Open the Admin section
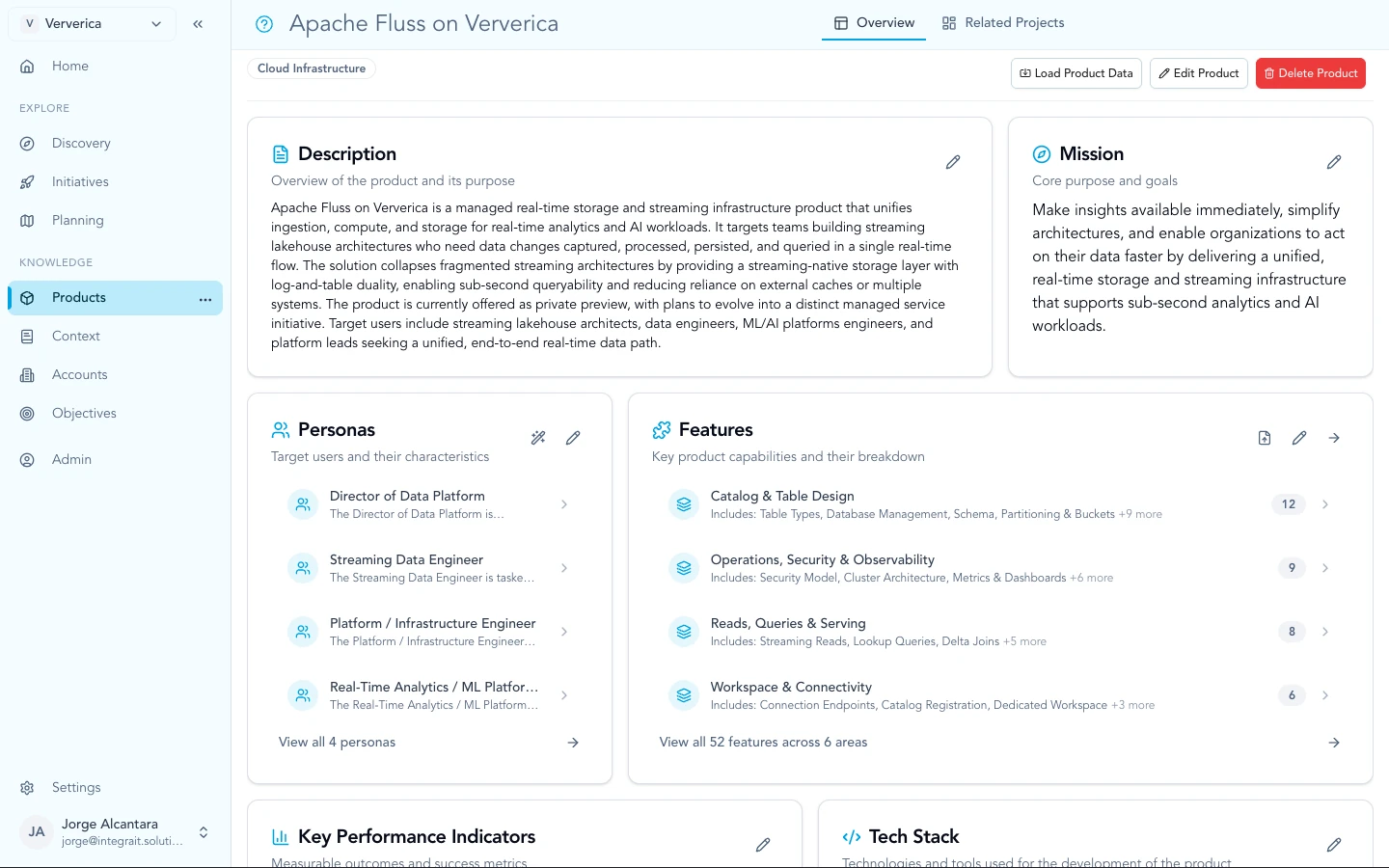 (71, 459)
